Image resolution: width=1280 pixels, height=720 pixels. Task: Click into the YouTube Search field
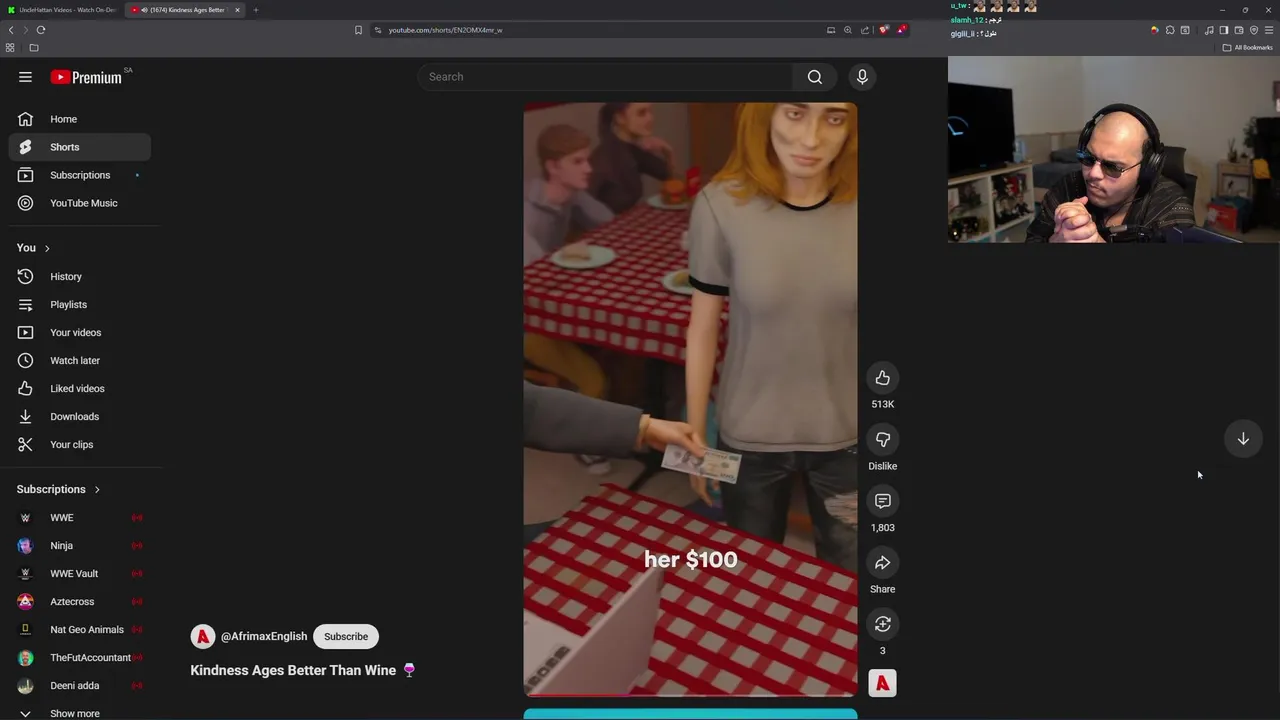coord(605,77)
